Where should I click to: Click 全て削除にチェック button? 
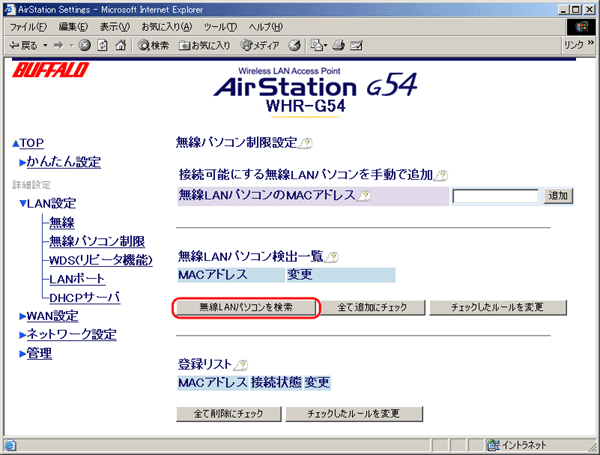228,414
